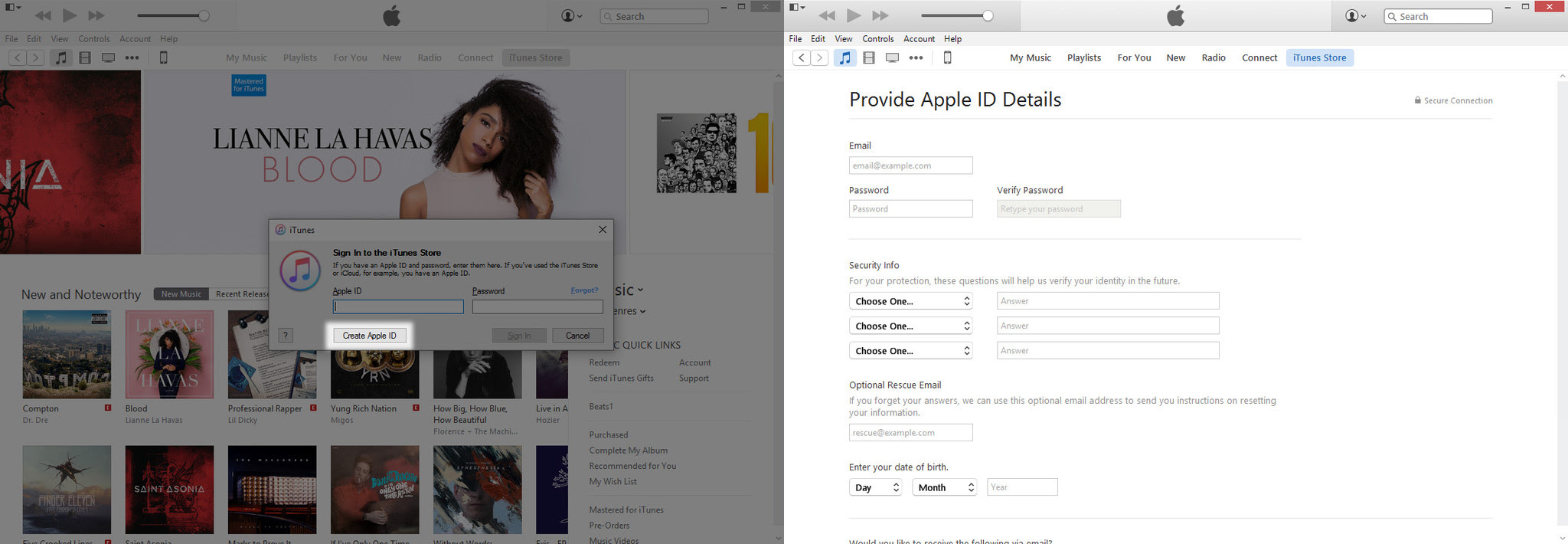The width and height of the screenshot is (1568, 544).
Task: Open more libraries ellipsis in right window
Action: [x=916, y=57]
